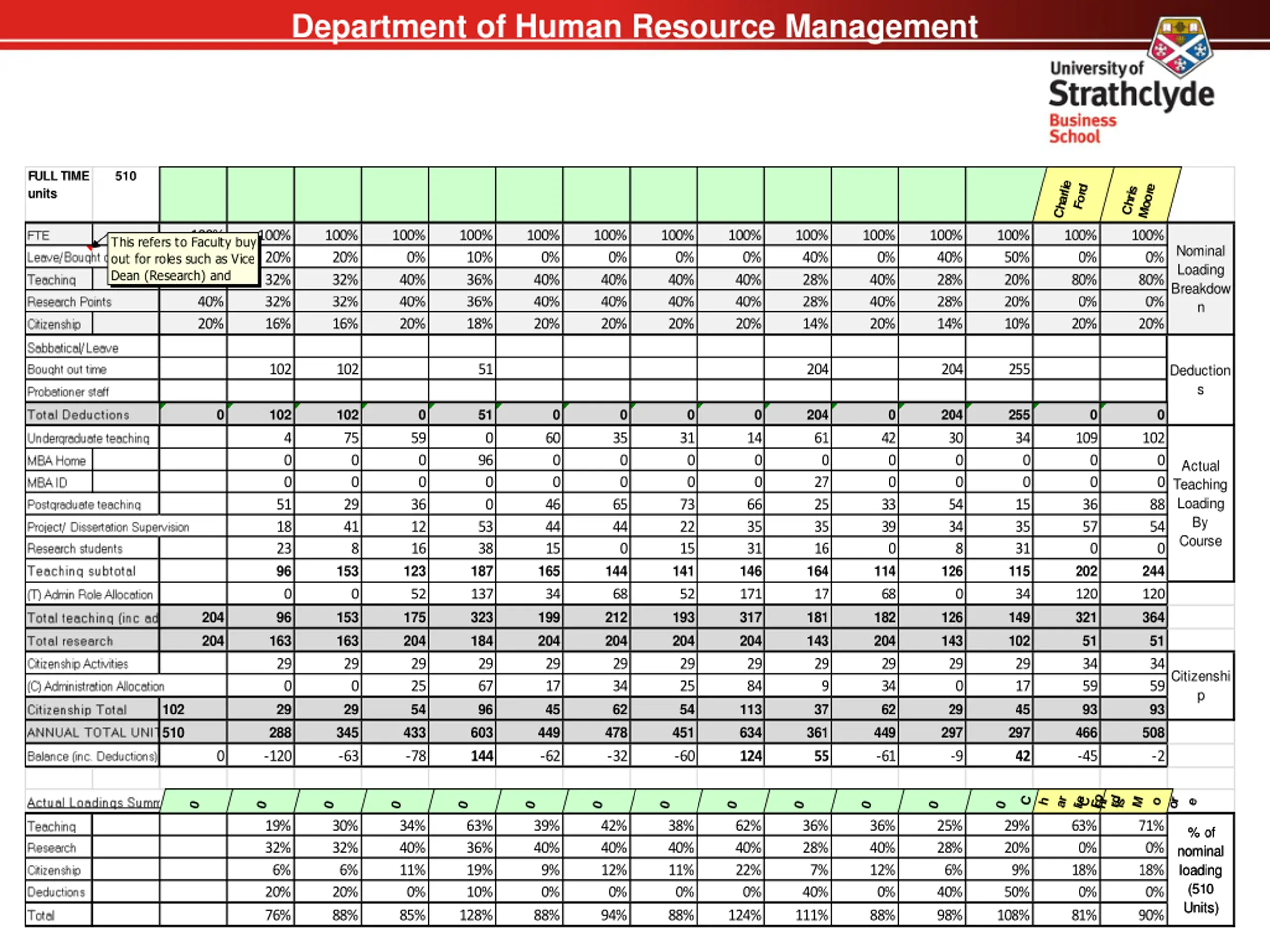1270x952 pixels.
Task: Click the 71% cell in summary Teaching row
Action: click(1134, 826)
